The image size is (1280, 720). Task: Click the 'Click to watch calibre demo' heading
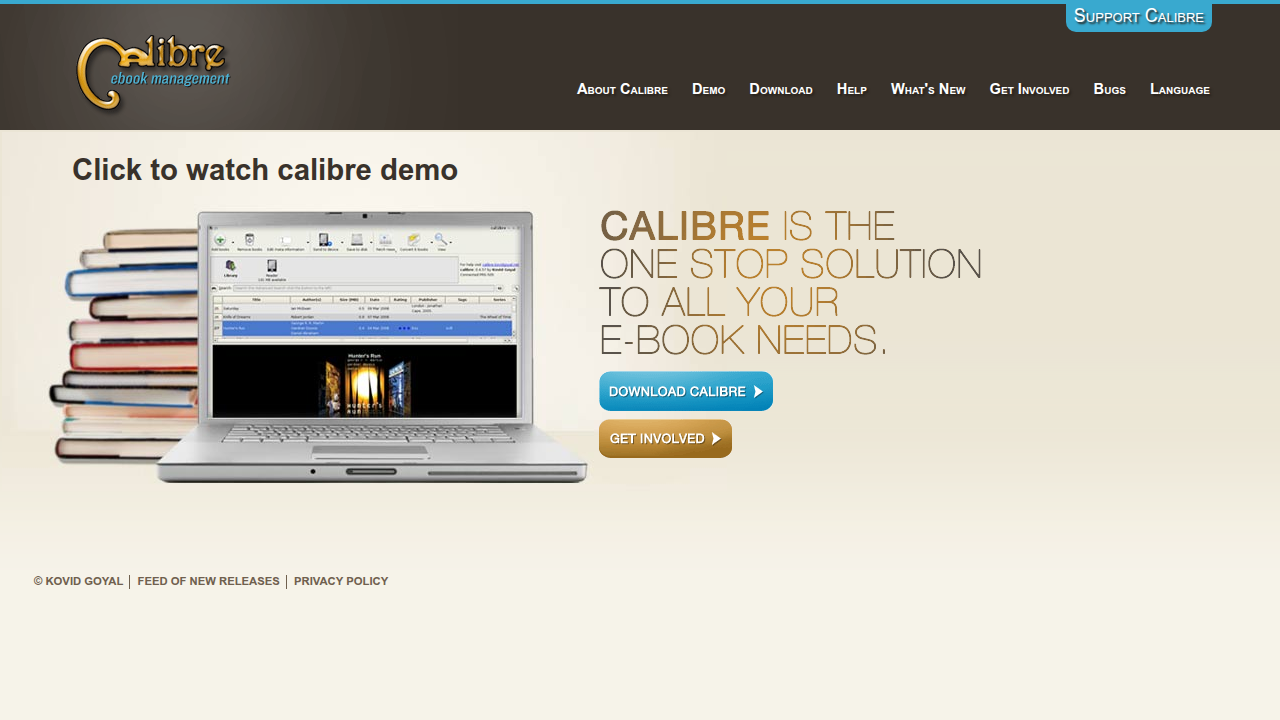pos(265,170)
